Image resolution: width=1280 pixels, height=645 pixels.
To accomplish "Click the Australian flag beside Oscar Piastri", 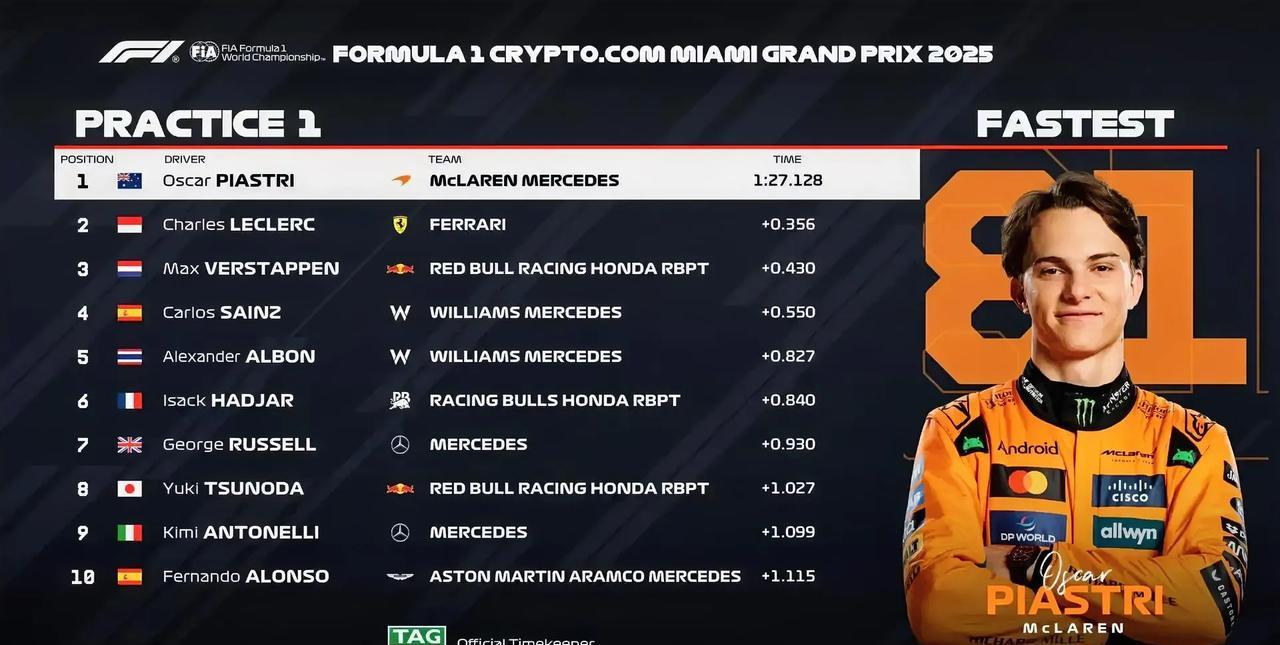I will pyautogui.click(x=130, y=181).
